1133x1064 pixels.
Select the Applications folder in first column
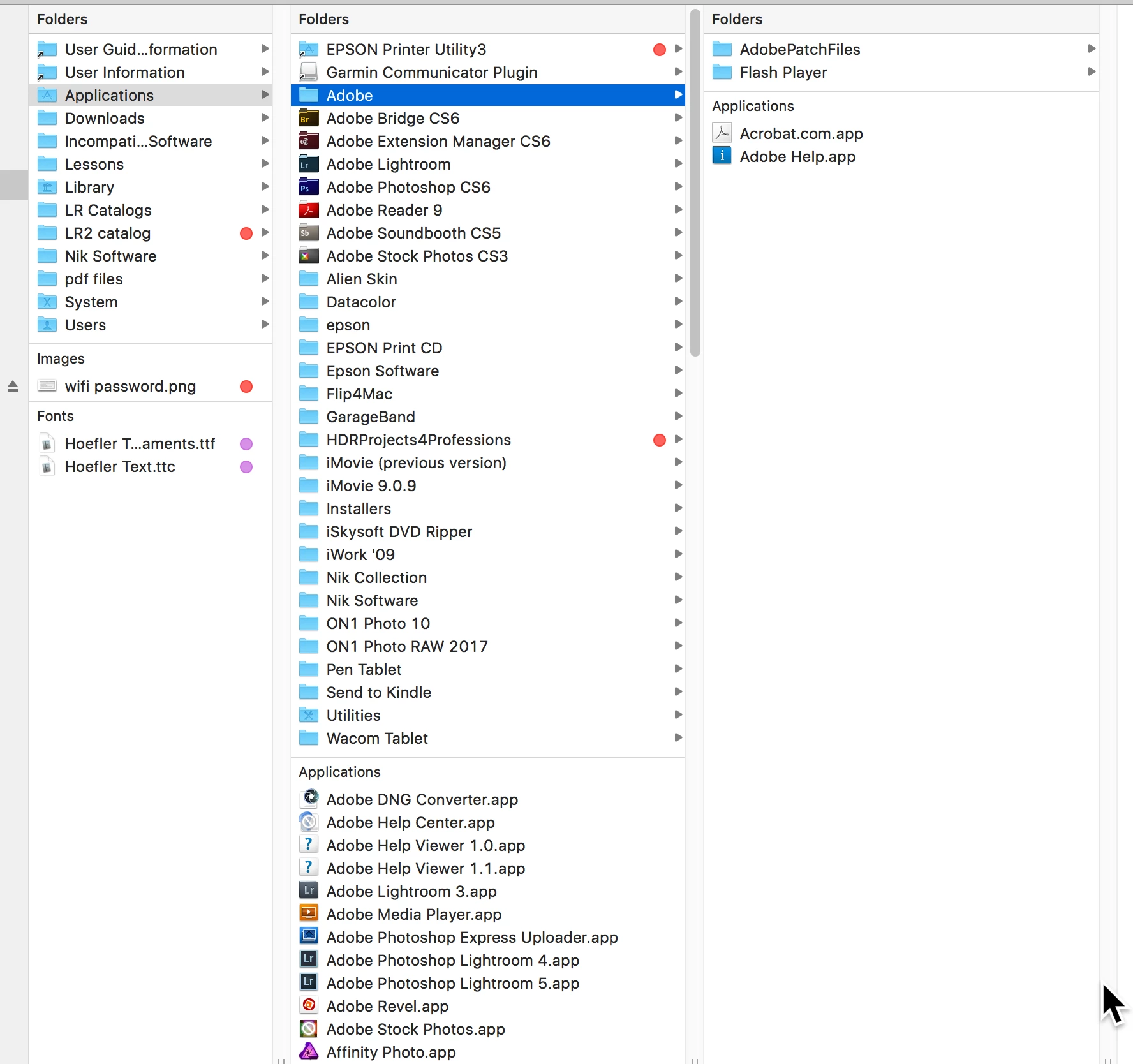point(151,95)
